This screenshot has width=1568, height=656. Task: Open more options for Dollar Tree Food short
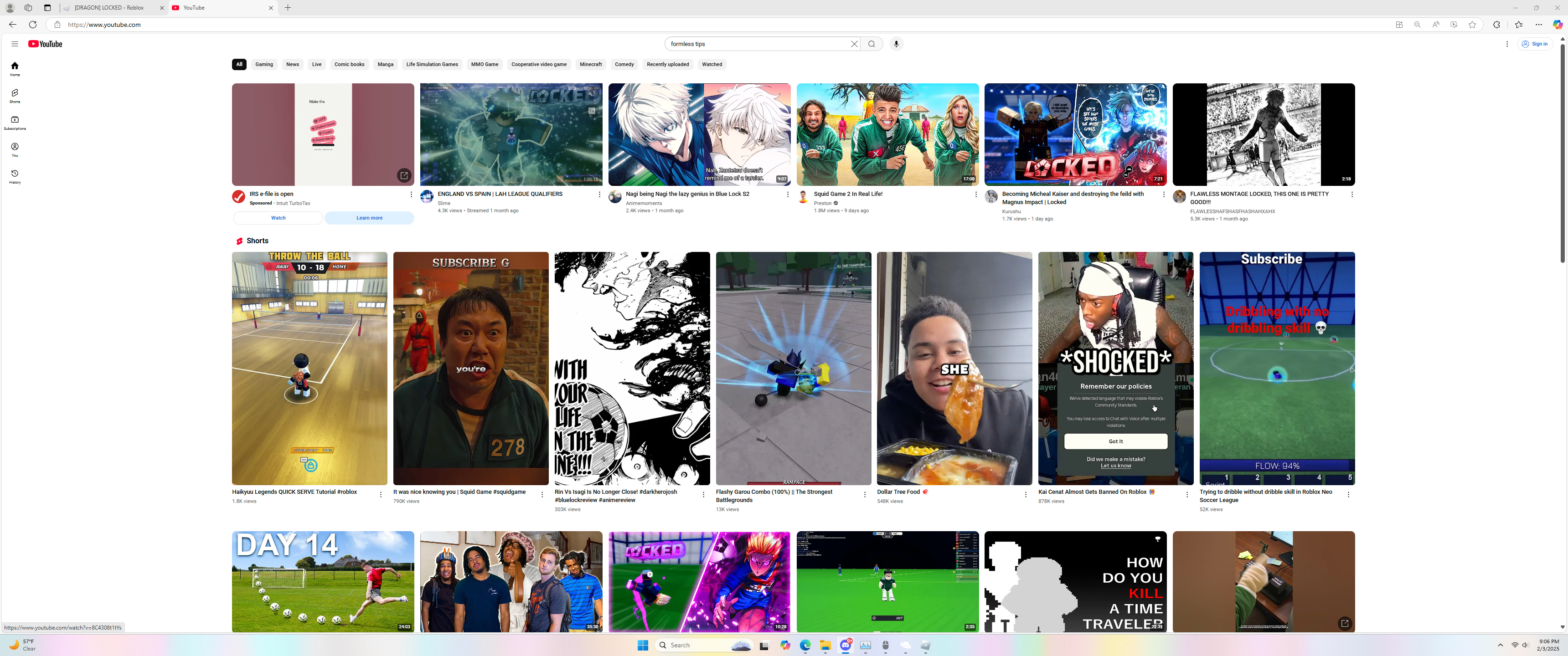1026,495
